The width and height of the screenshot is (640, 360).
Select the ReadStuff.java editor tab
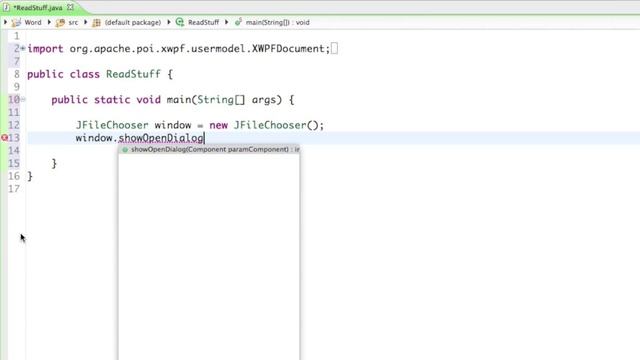pos(38,8)
